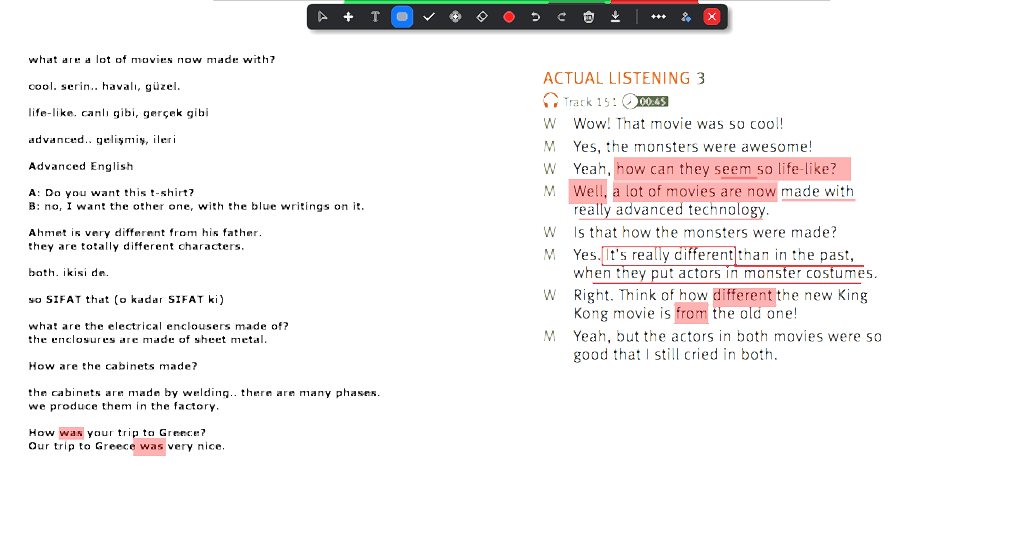This screenshot has height=549, width=1024.
Task: Choose the spotlight plus tool
Action: 348,17
